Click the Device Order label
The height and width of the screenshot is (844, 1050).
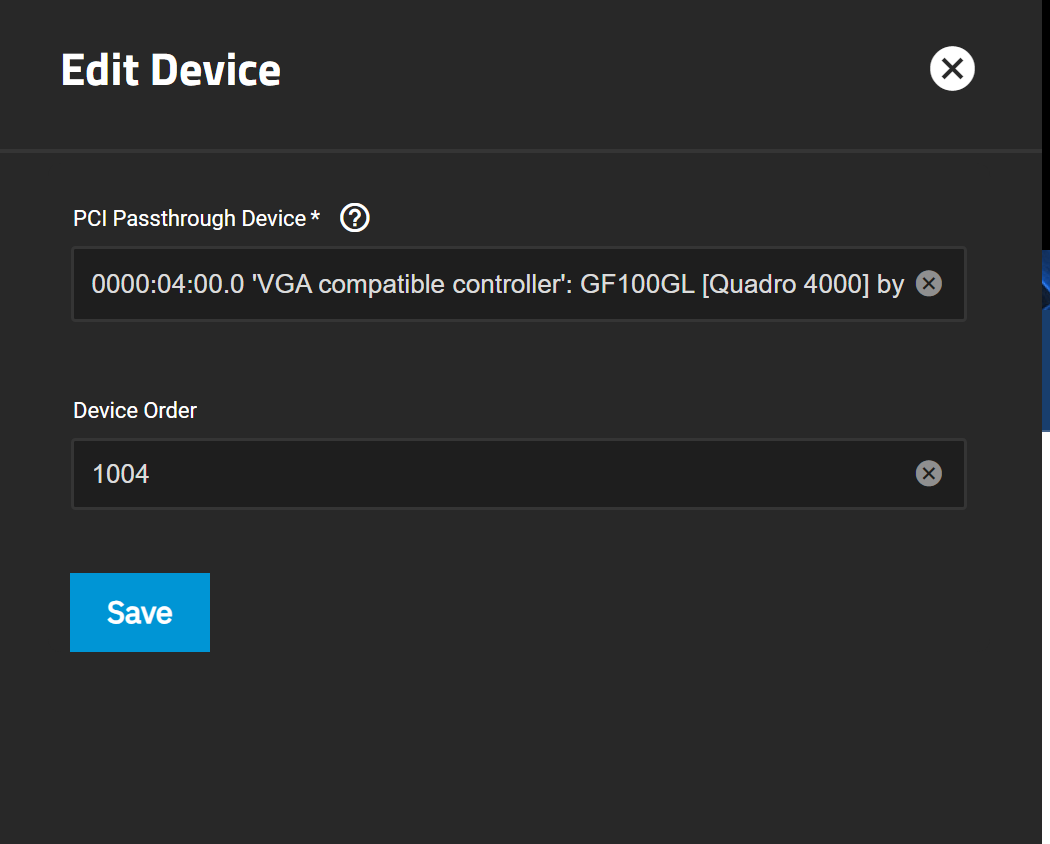(x=135, y=410)
